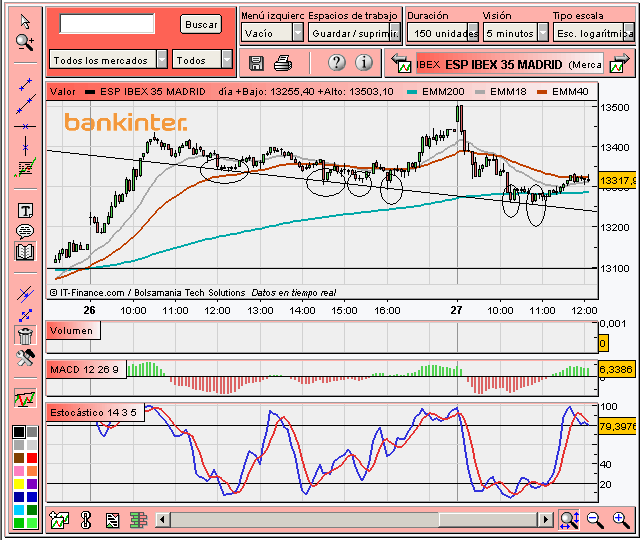Select the black color swatch
The height and width of the screenshot is (540, 641).
[19, 432]
